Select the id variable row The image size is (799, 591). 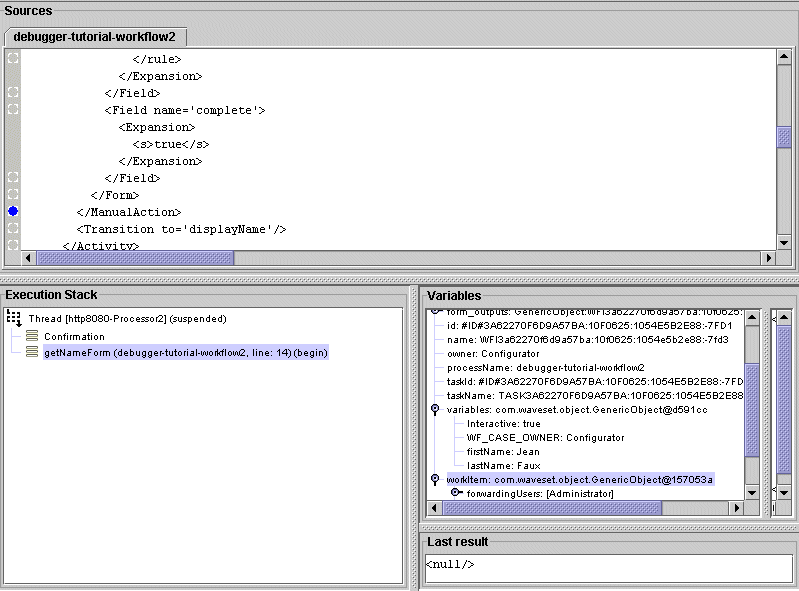click(x=590, y=326)
